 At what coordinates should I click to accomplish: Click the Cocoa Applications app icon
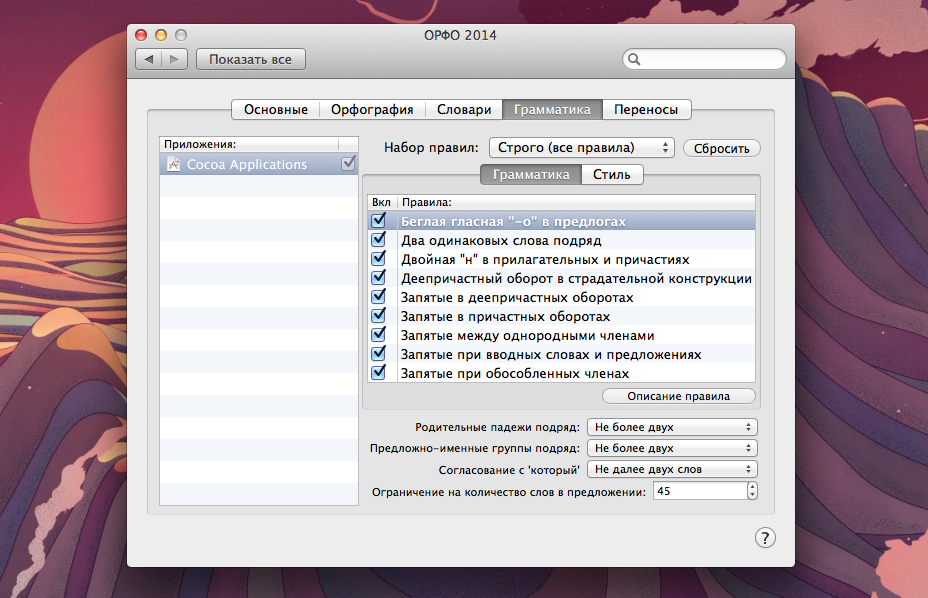pyautogui.click(x=173, y=164)
